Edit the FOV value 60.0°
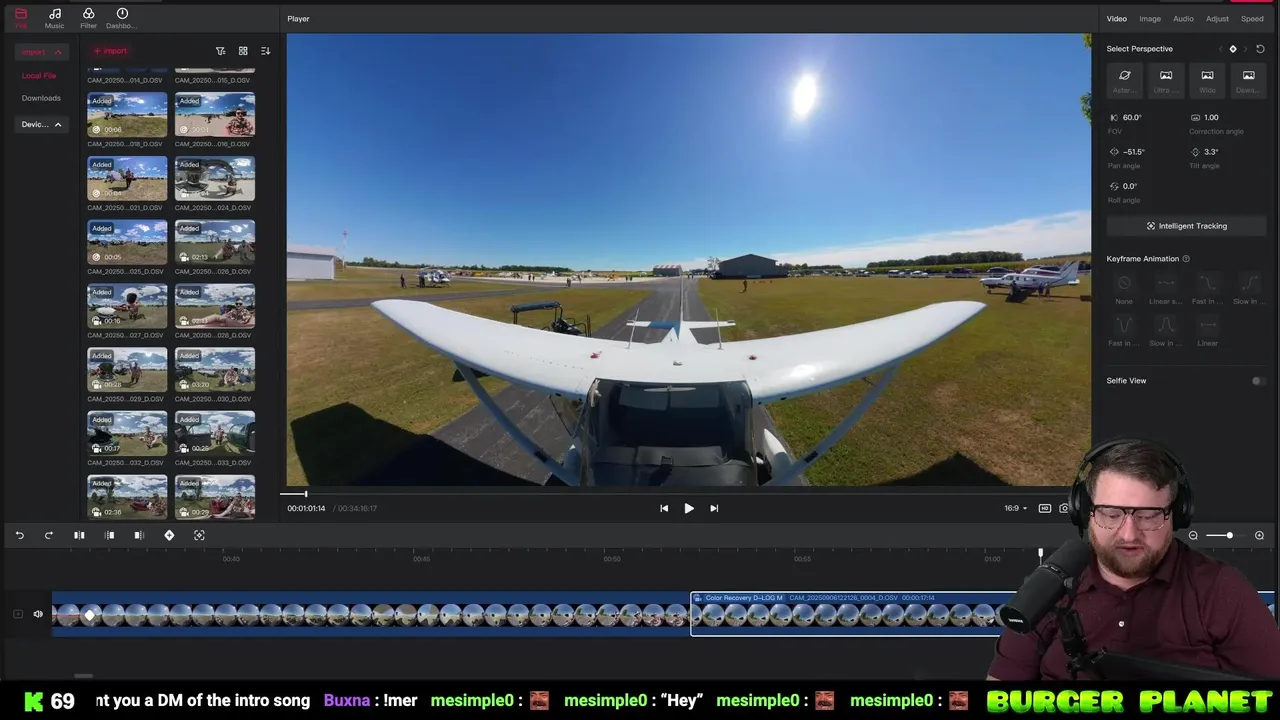Screen dimensions: 1280x720 [1132, 118]
